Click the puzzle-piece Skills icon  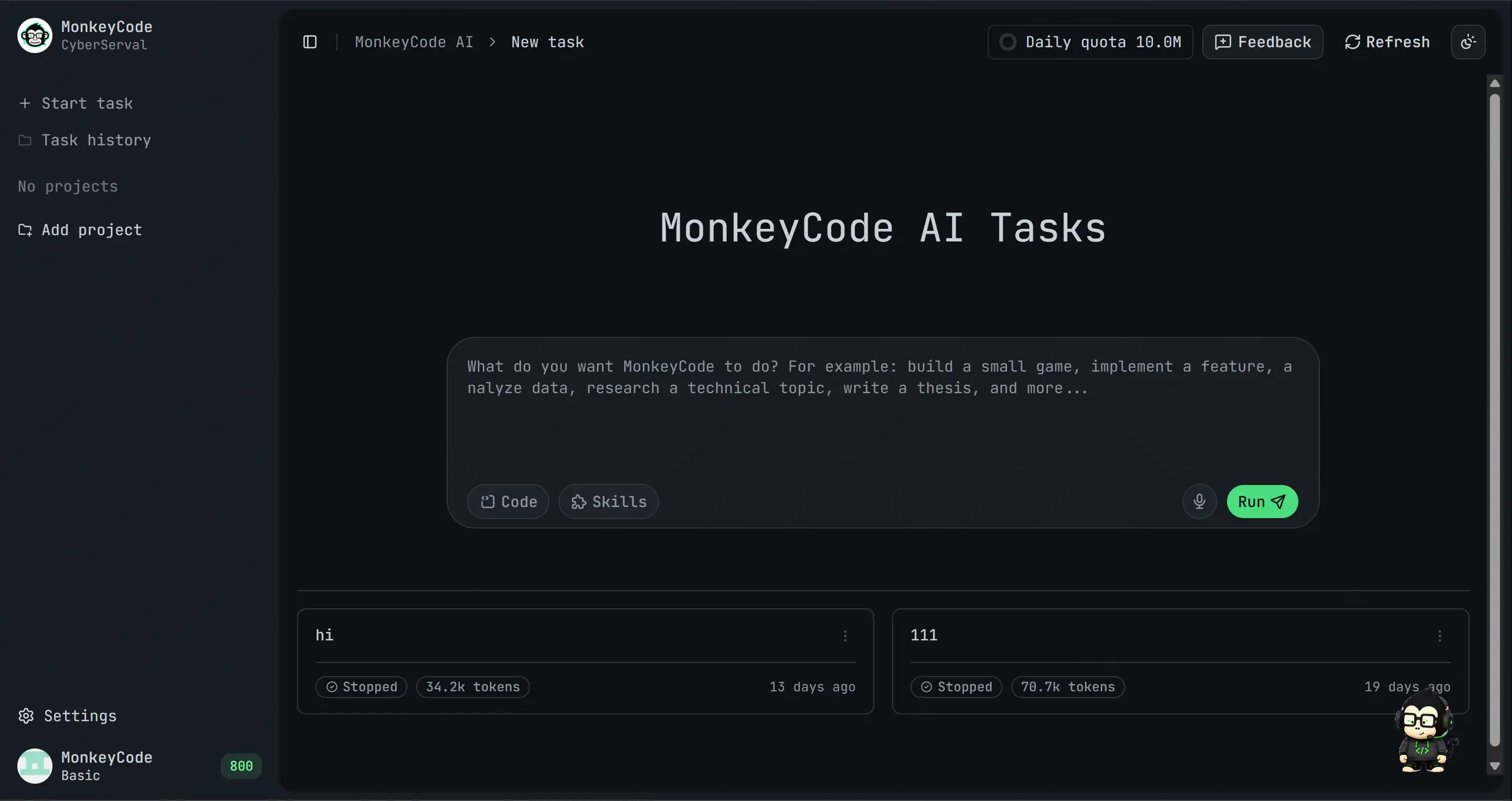[x=578, y=501]
